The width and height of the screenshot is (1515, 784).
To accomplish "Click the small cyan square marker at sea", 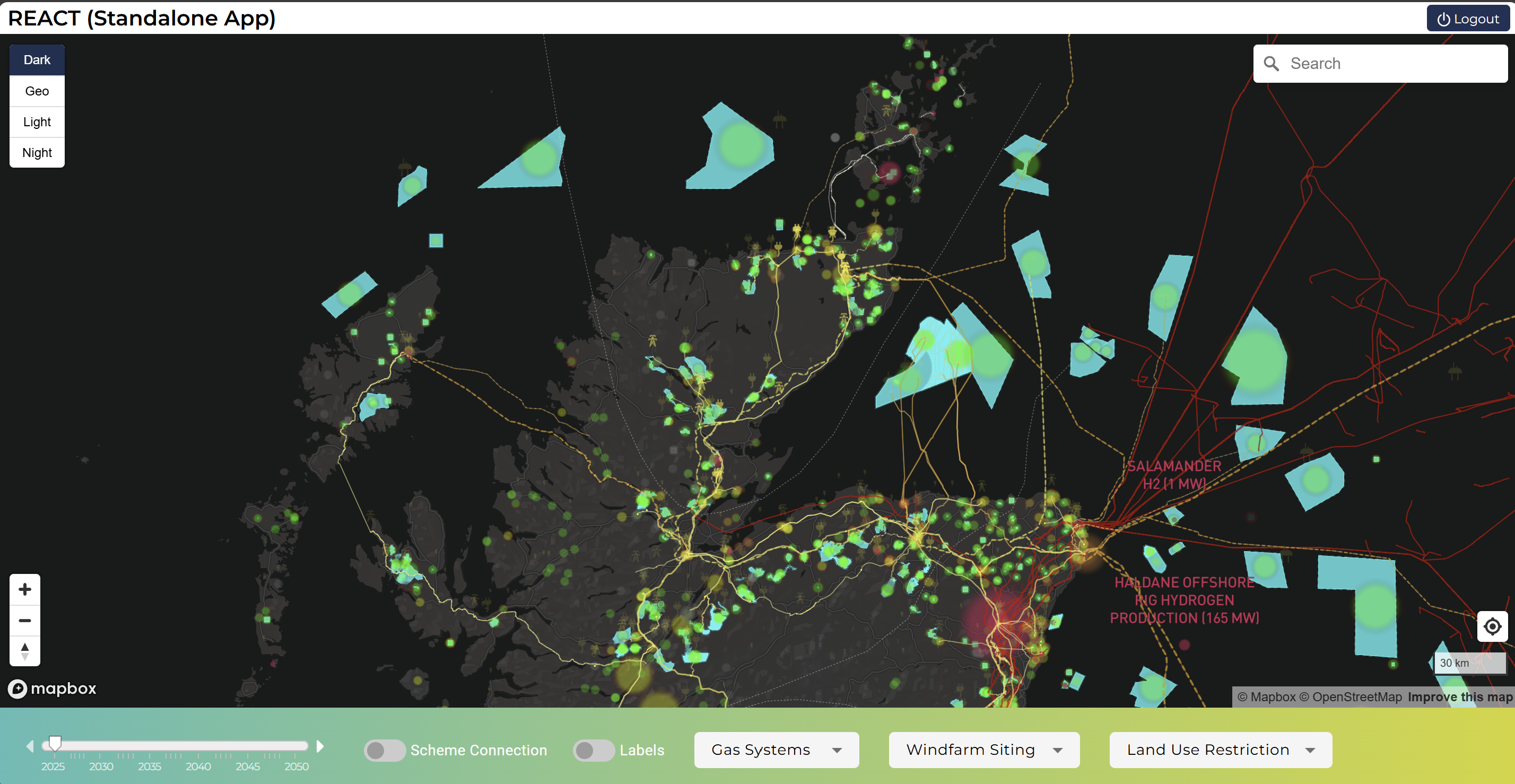I will (436, 240).
